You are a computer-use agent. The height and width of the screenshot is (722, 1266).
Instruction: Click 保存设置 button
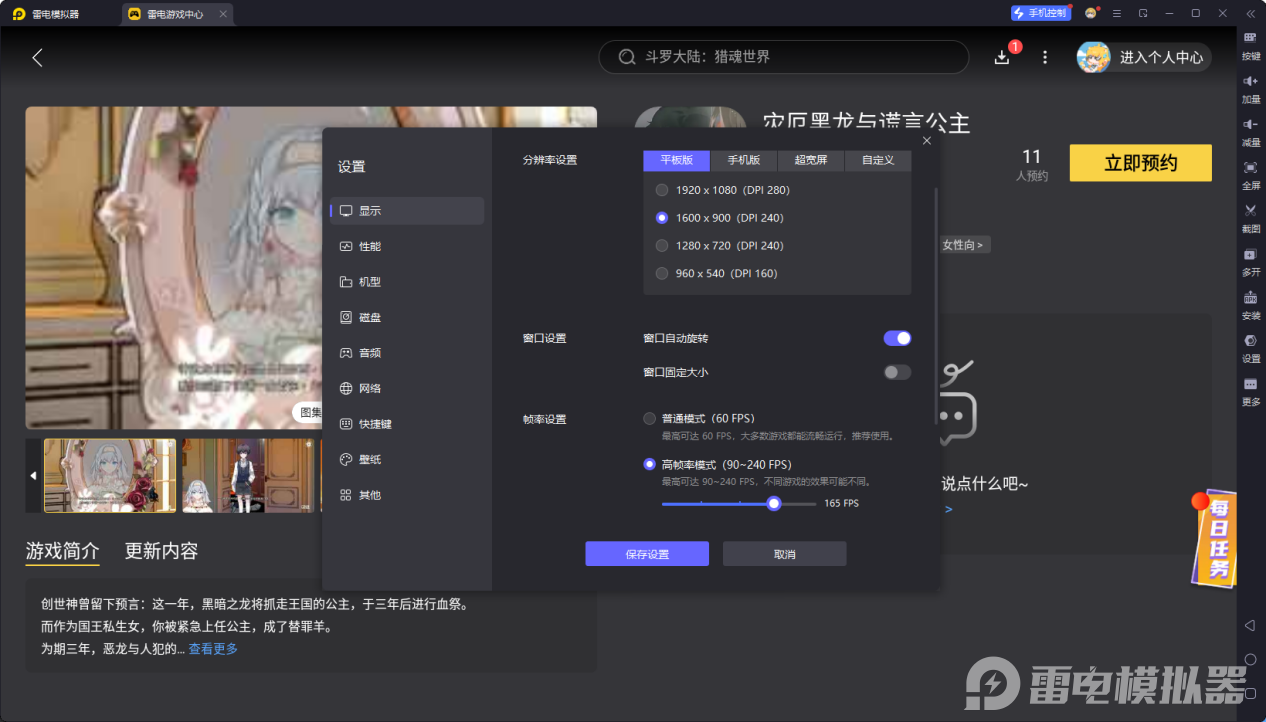[647, 554]
